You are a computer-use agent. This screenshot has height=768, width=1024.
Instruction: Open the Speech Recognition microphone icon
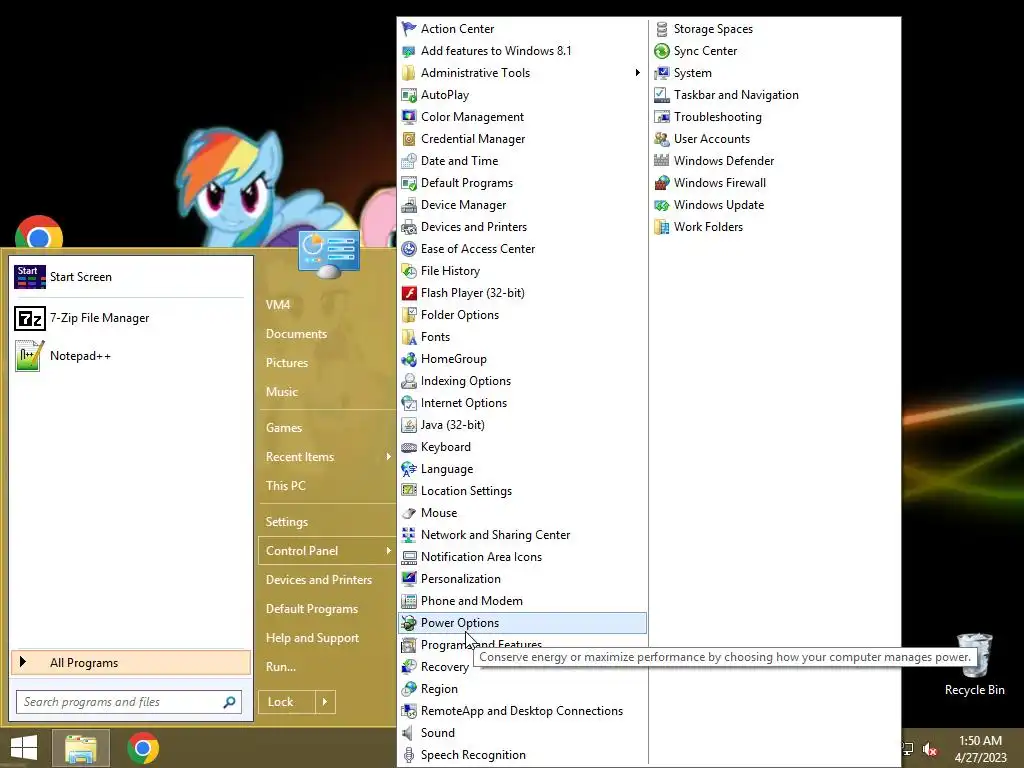point(409,755)
